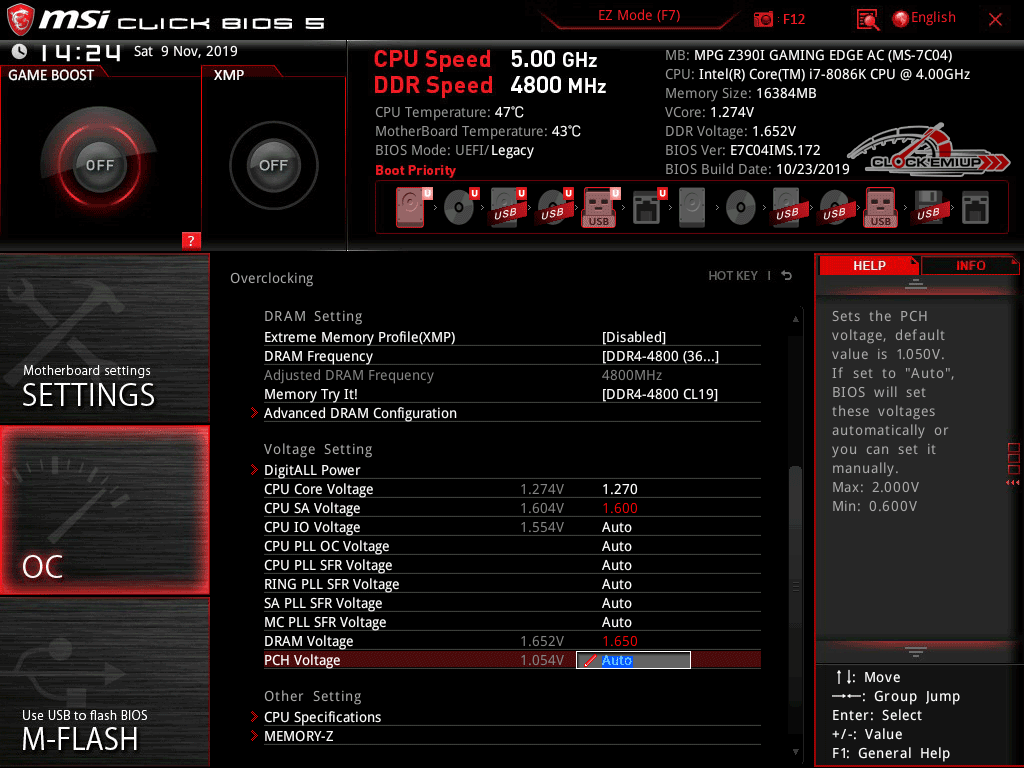Viewport: 1024px width, 768px height.
Task: Click the CPU Core Voltage value field
Action: [620, 489]
